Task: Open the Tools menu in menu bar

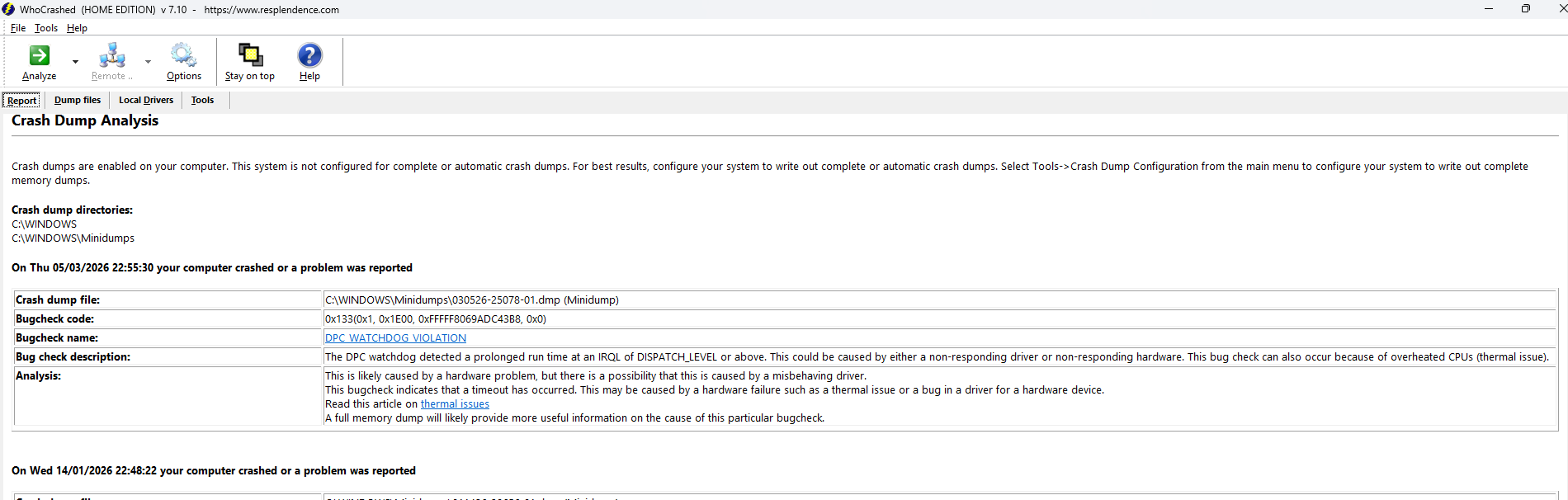Action: (x=46, y=28)
